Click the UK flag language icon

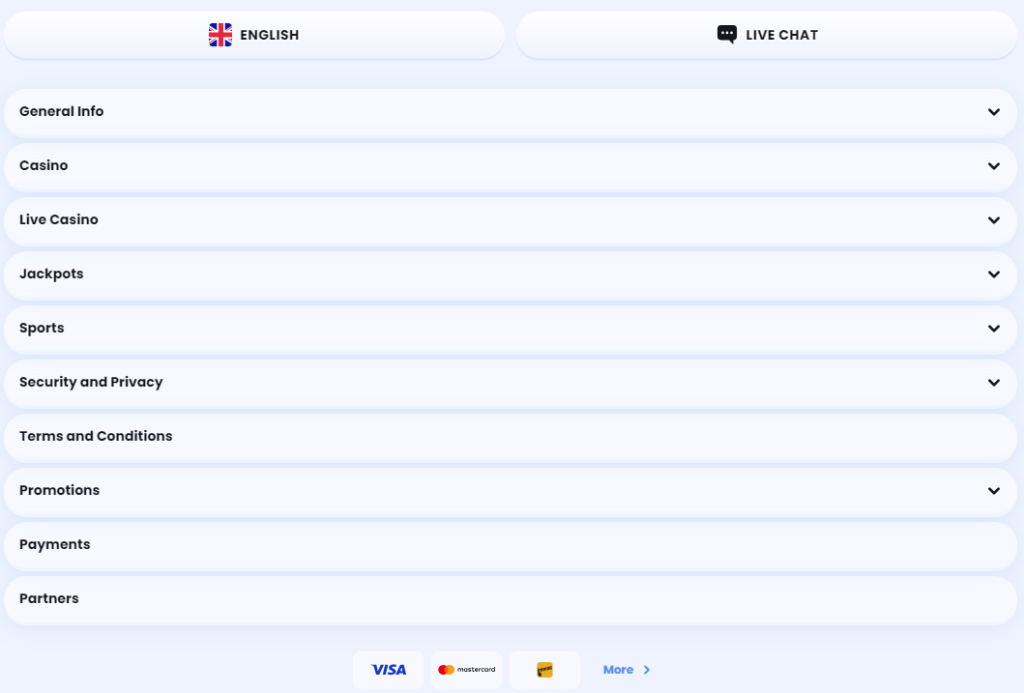coord(220,35)
